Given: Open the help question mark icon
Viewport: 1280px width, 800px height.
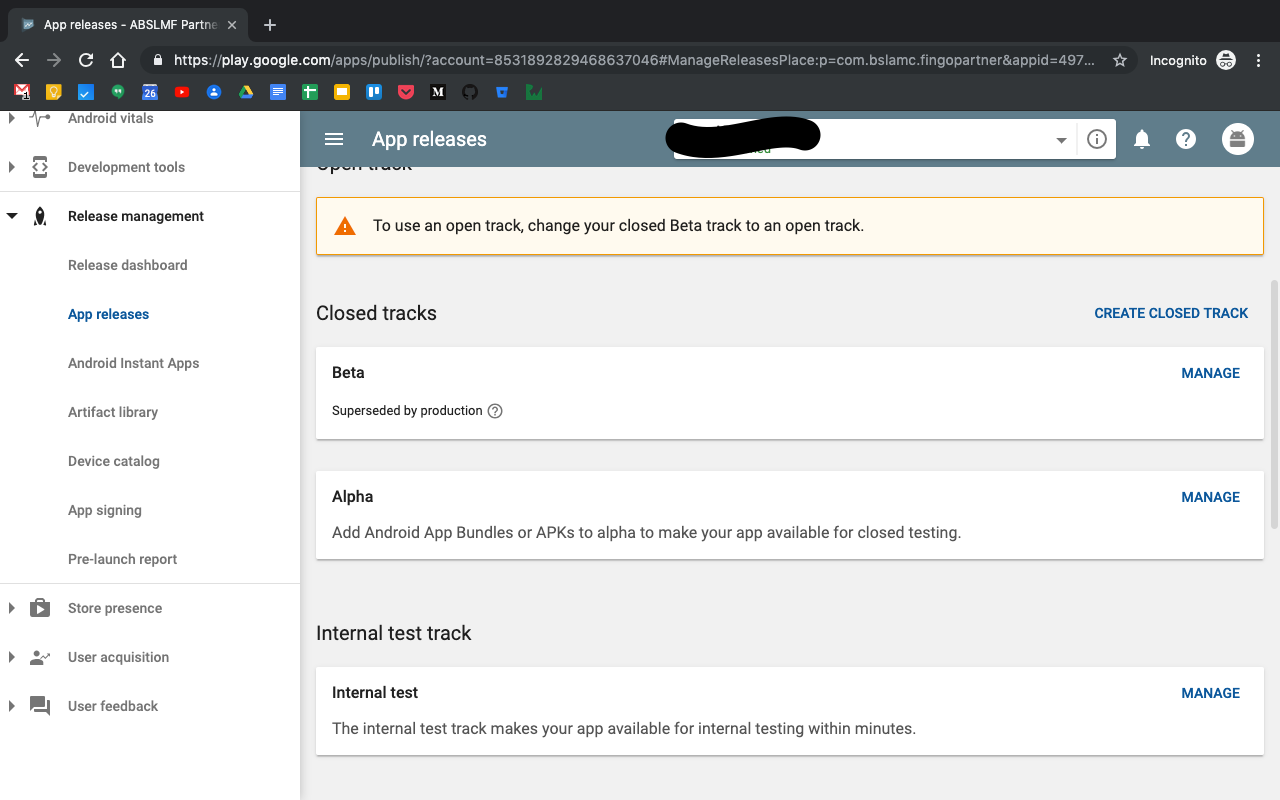Looking at the screenshot, I should coord(1186,139).
